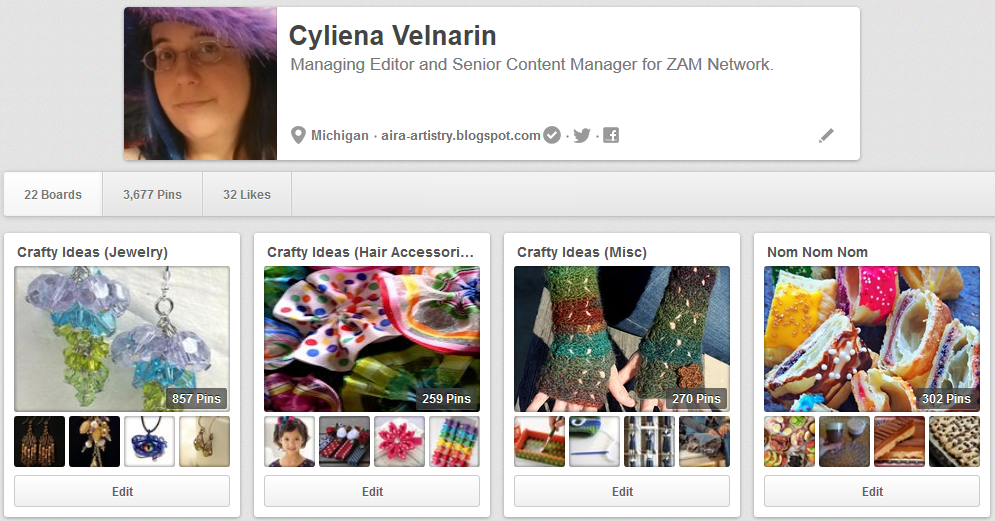Switch to the 3,677 Pins tab
Screen dimensions: 995x521
pos(152,194)
